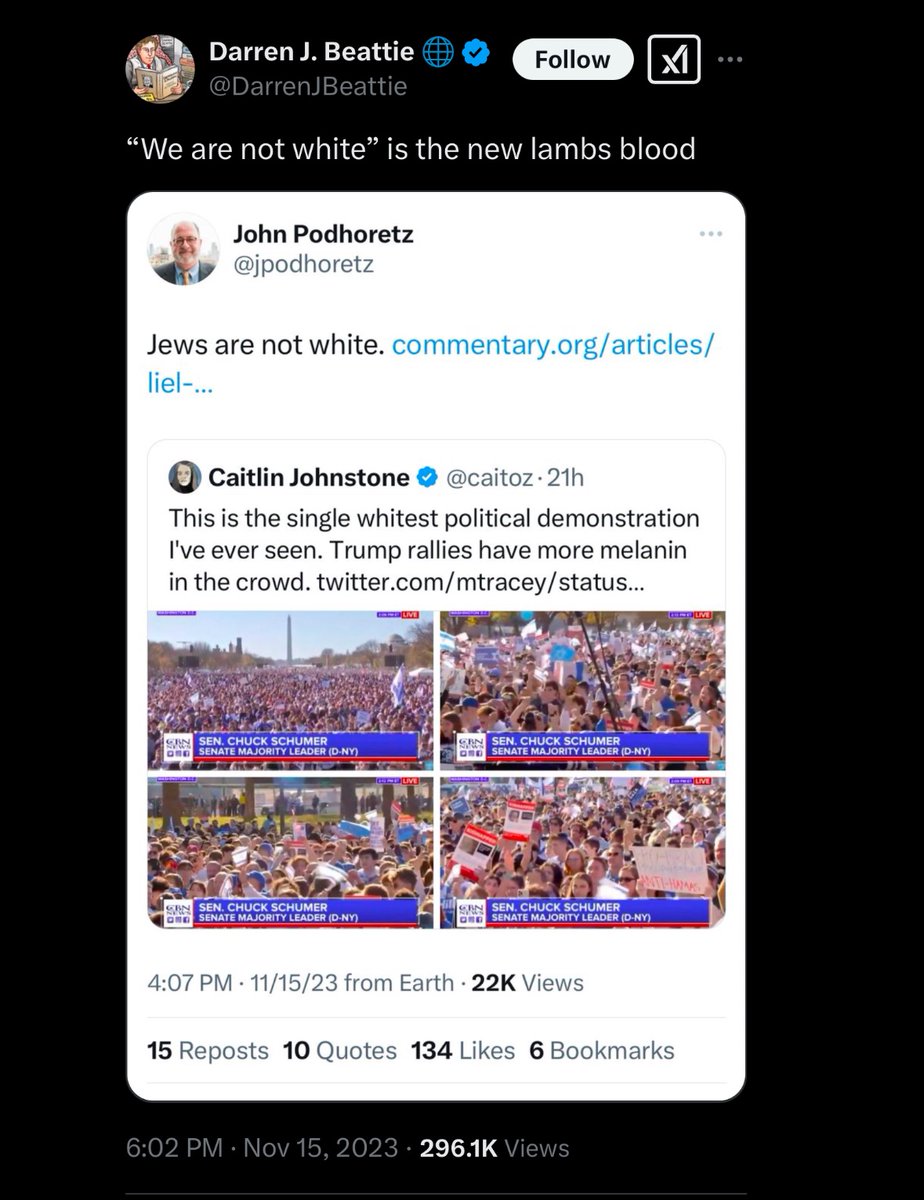Screen dimensions: 924x1200
Task: Click Caitlin Johnstone's small avatar
Action: point(186,477)
